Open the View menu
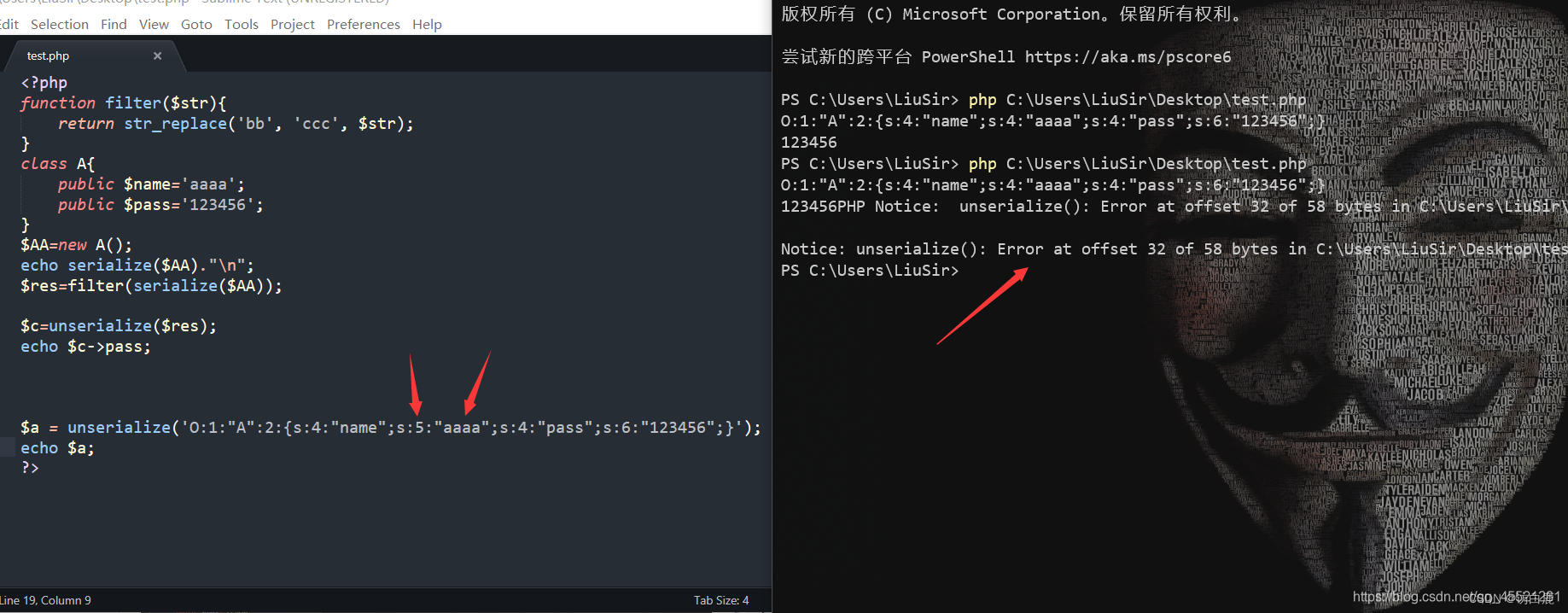 tap(154, 24)
